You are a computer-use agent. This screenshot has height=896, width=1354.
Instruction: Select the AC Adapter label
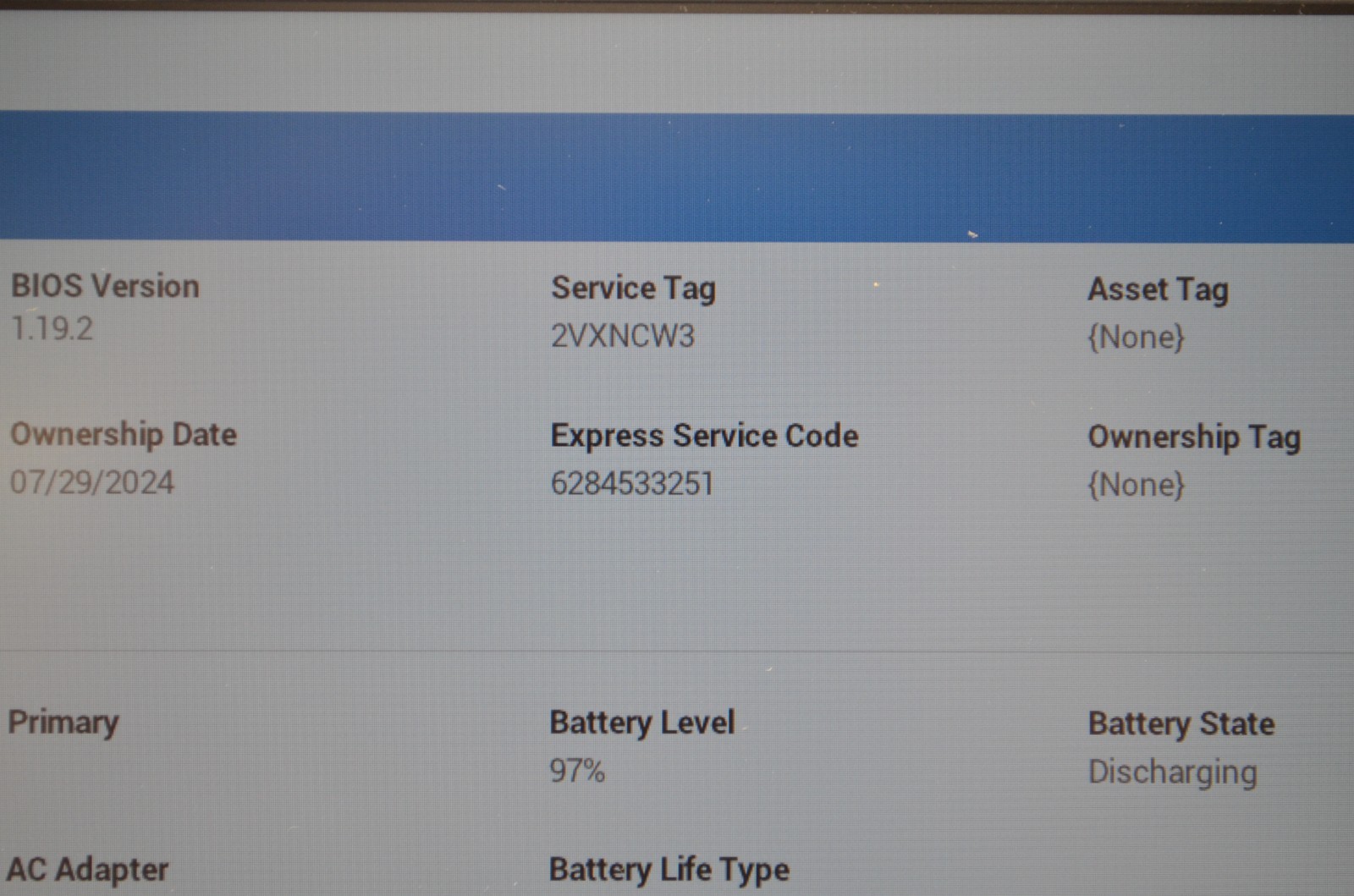(x=88, y=870)
